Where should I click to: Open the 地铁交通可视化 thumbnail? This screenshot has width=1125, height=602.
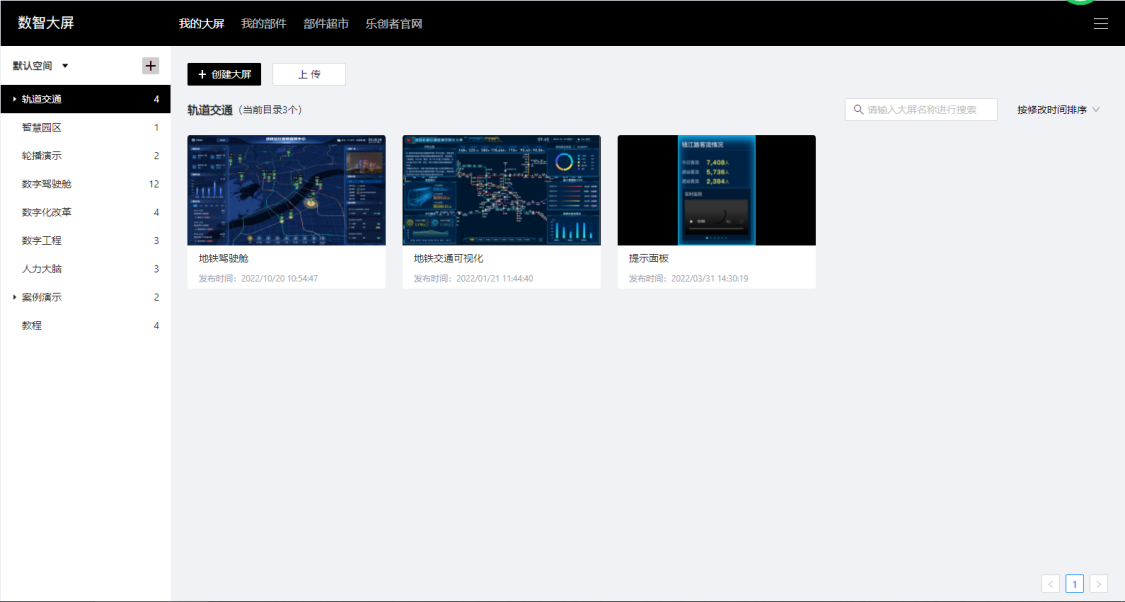[x=501, y=190]
